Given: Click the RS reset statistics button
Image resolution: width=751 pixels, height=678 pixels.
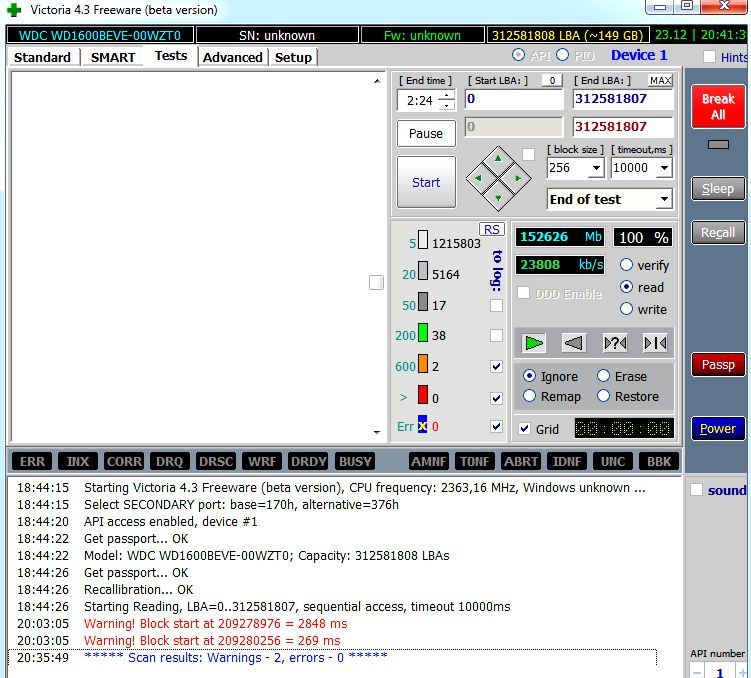Looking at the screenshot, I should click(491, 229).
